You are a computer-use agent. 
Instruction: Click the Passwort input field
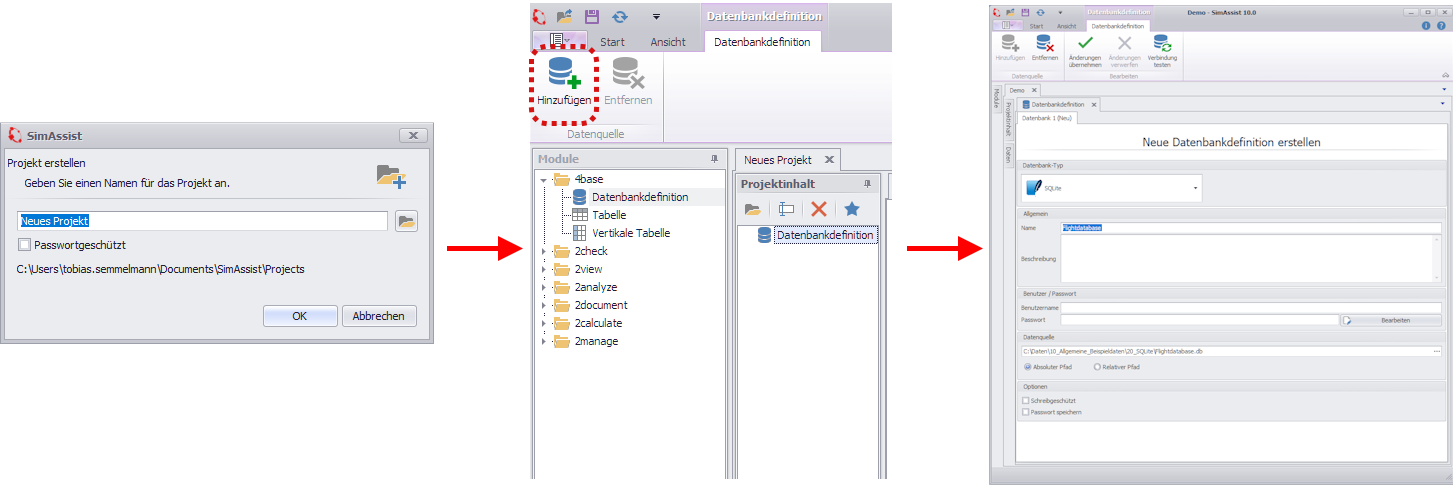(1199, 320)
